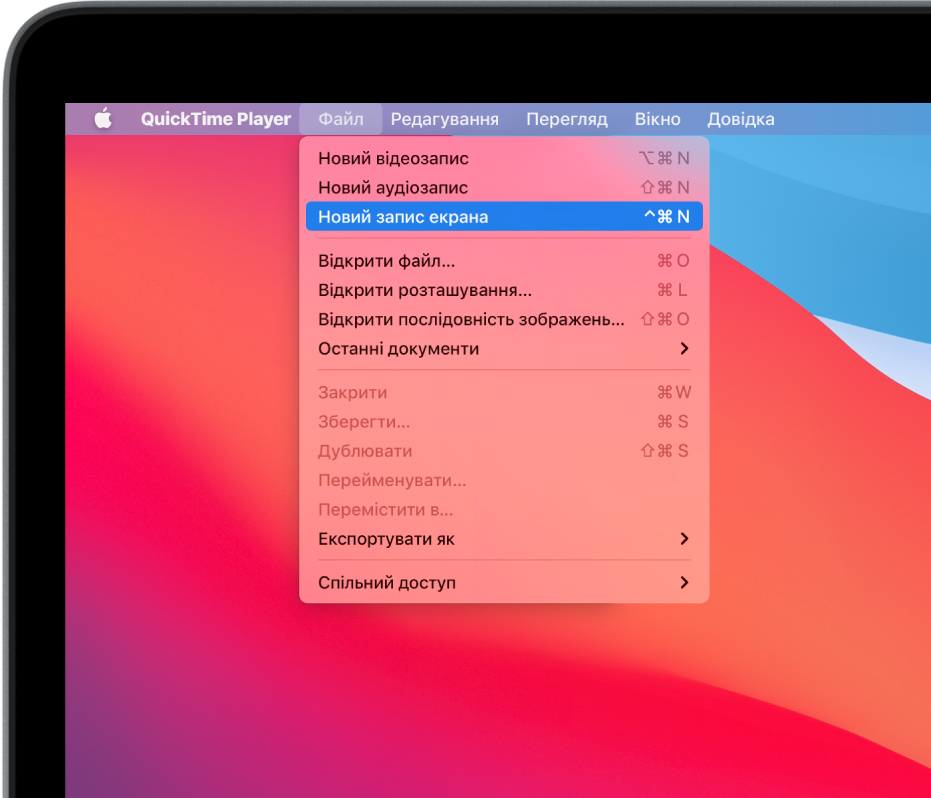The height and width of the screenshot is (798, 931).
Task: Open the Довідка menu
Action: [x=740, y=119]
